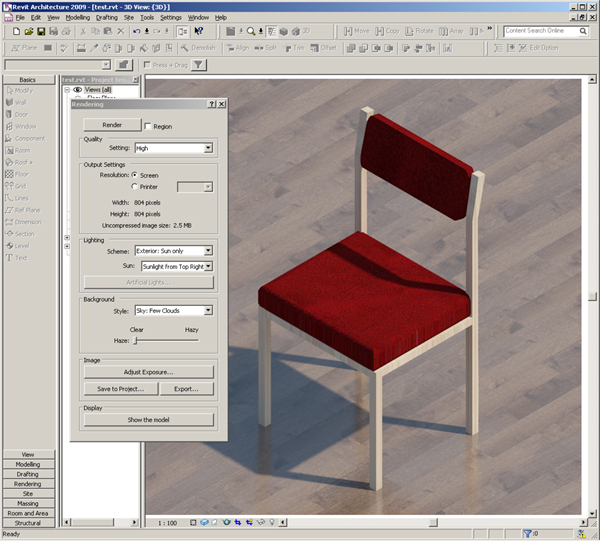This screenshot has height=541, width=600.
Task: Click the What's This help cursor icon
Action: (199, 31)
